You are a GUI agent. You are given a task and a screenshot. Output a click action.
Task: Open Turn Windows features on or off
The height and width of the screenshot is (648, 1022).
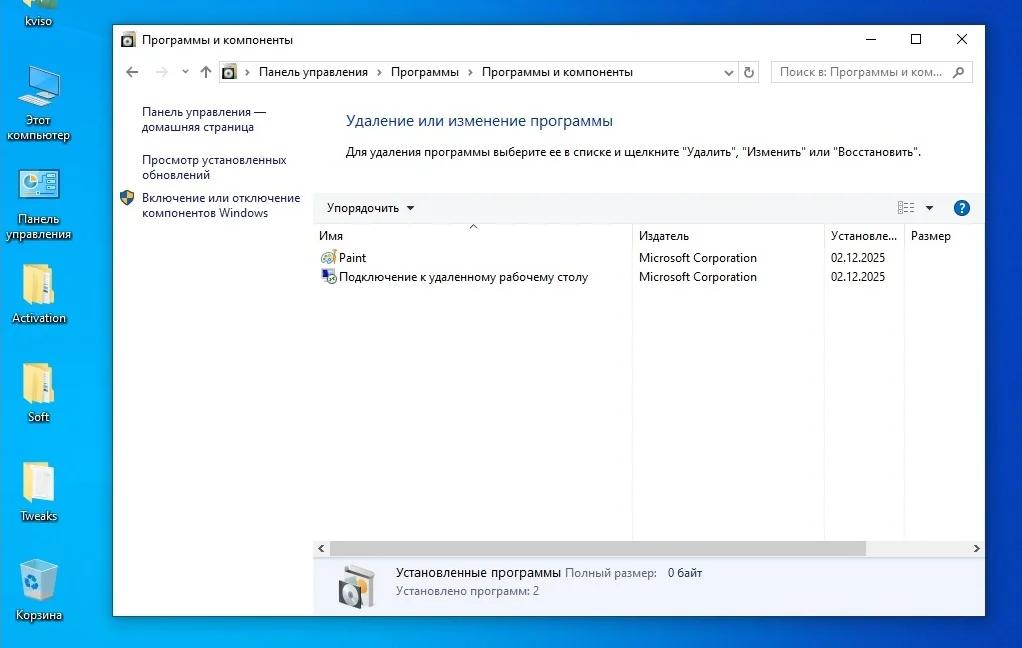point(220,205)
